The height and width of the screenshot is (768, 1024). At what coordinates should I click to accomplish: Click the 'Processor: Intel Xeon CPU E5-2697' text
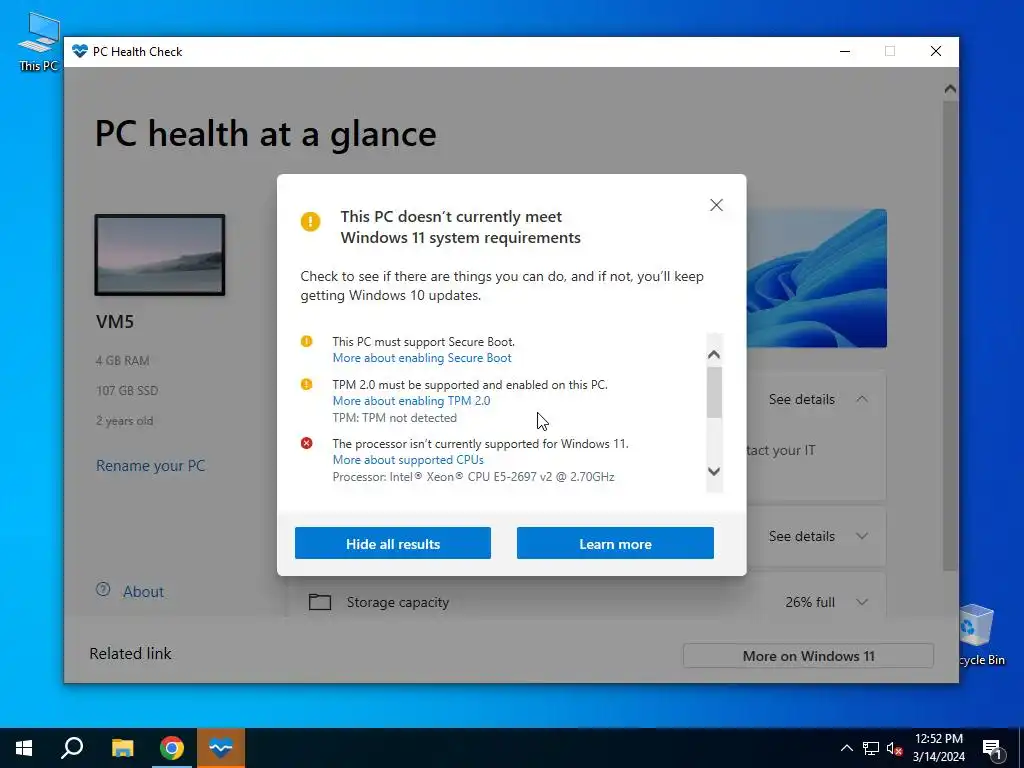pyautogui.click(x=473, y=477)
